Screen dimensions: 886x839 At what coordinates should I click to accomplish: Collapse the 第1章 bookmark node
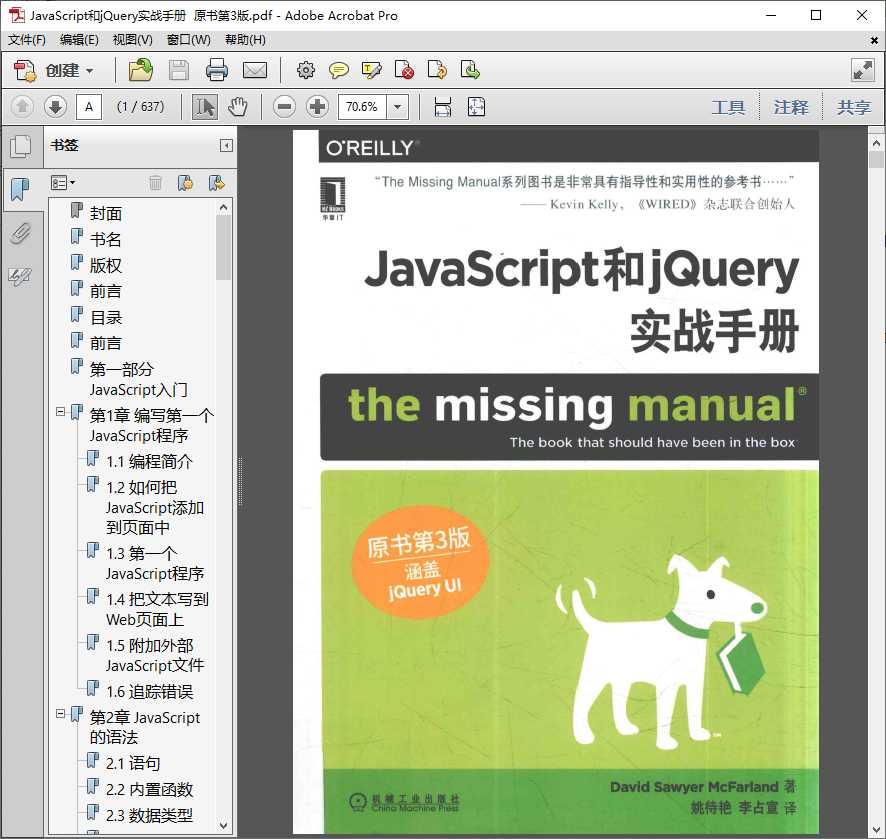tap(60, 412)
